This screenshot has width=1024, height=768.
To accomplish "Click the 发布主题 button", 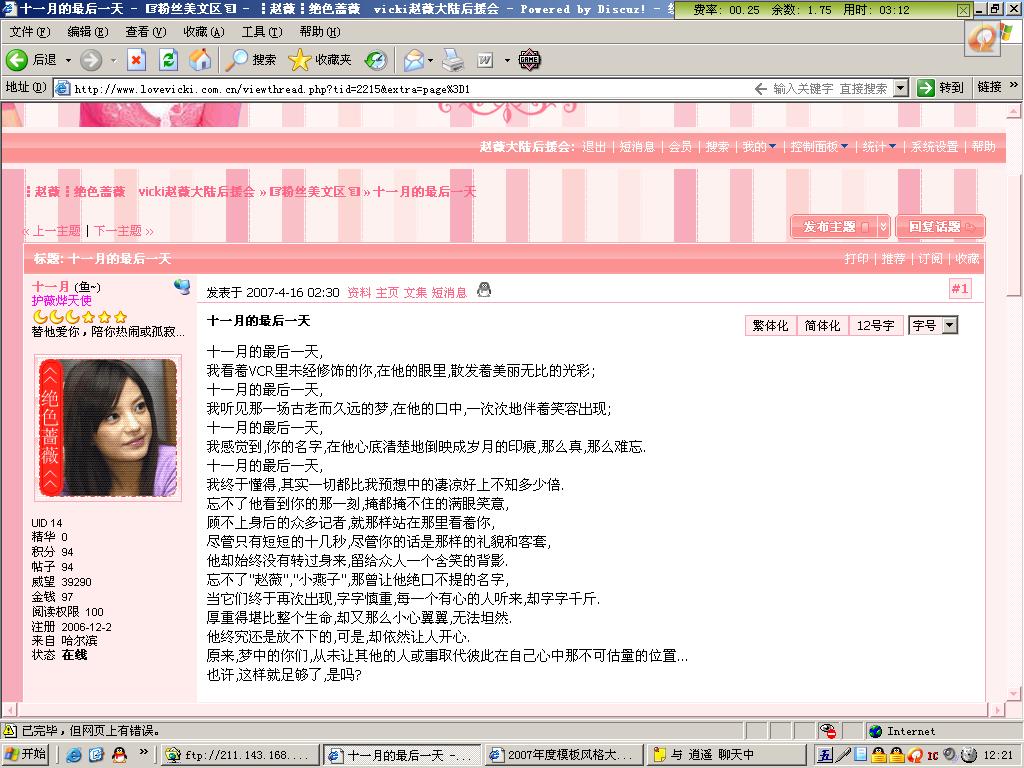I will tap(833, 227).
